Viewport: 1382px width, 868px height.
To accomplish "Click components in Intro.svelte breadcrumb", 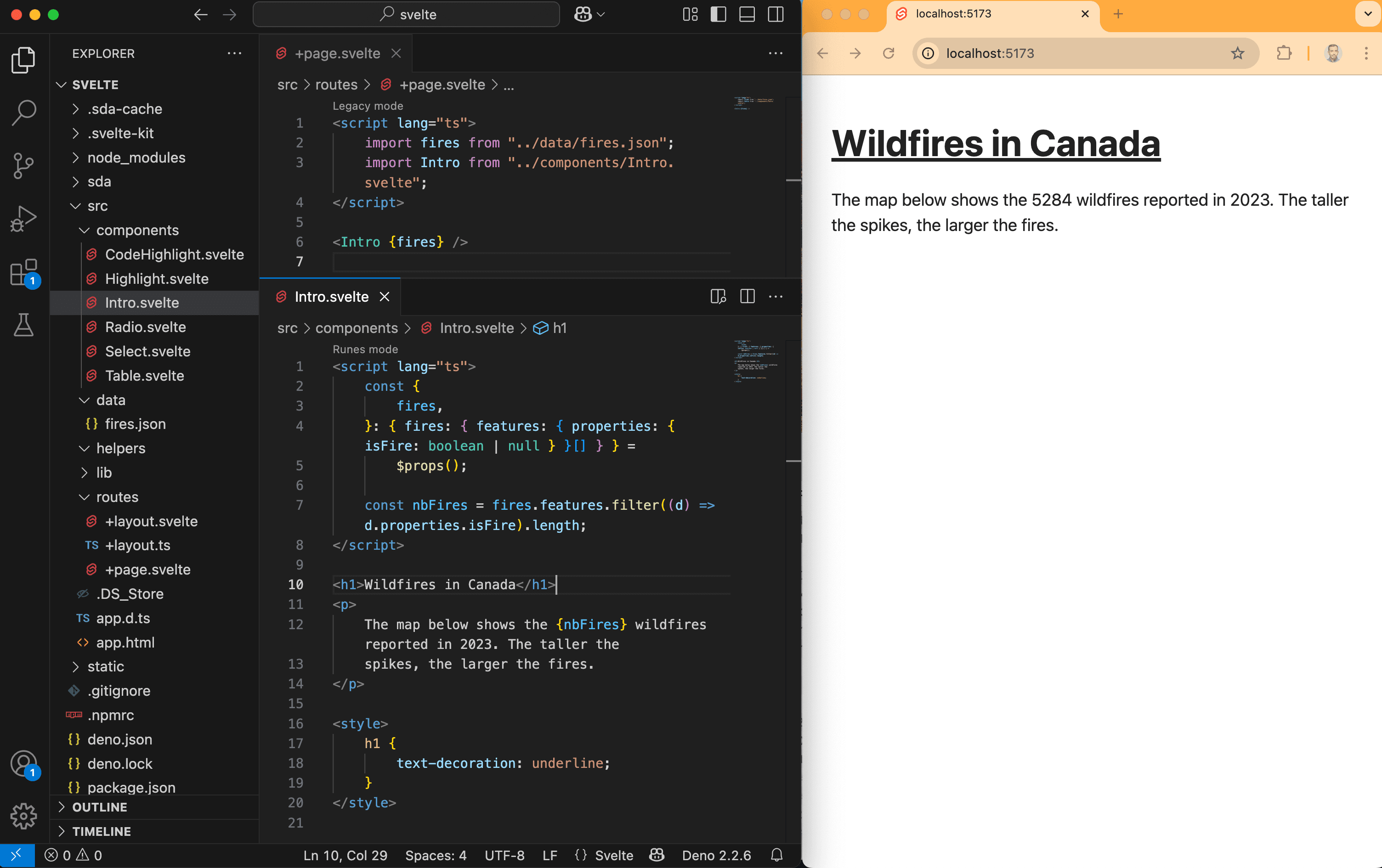I will tap(357, 328).
